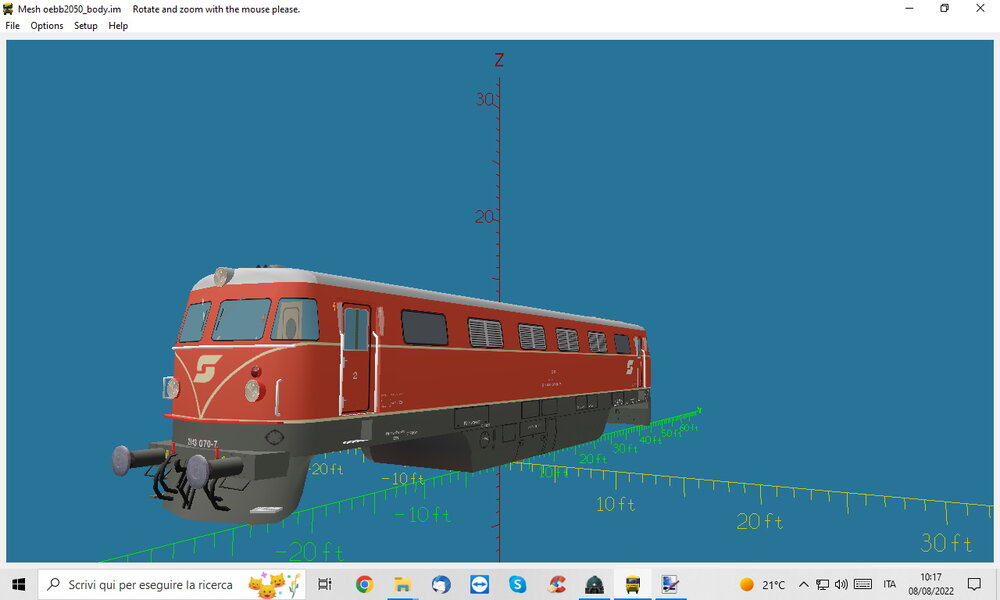Image resolution: width=1000 pixels, height=600 pixels.
Task: Open File Explorer from the taskbar
Action: tap(402, 584)
